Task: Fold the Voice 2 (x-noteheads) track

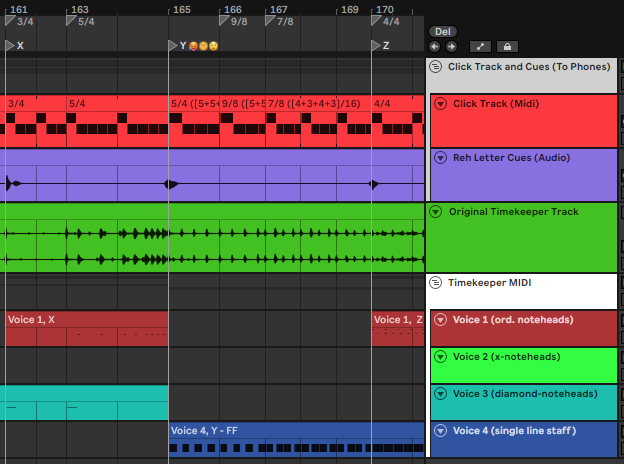Action: 441,357
